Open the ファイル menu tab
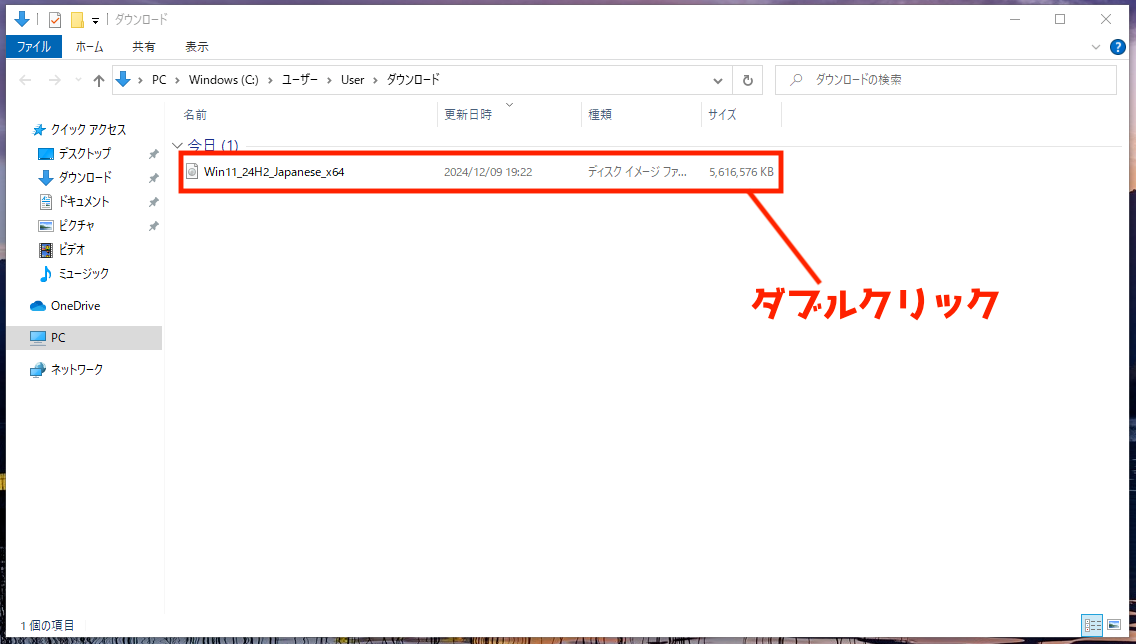The height and width of the screenshot is (644, 1136). point(34,46)
